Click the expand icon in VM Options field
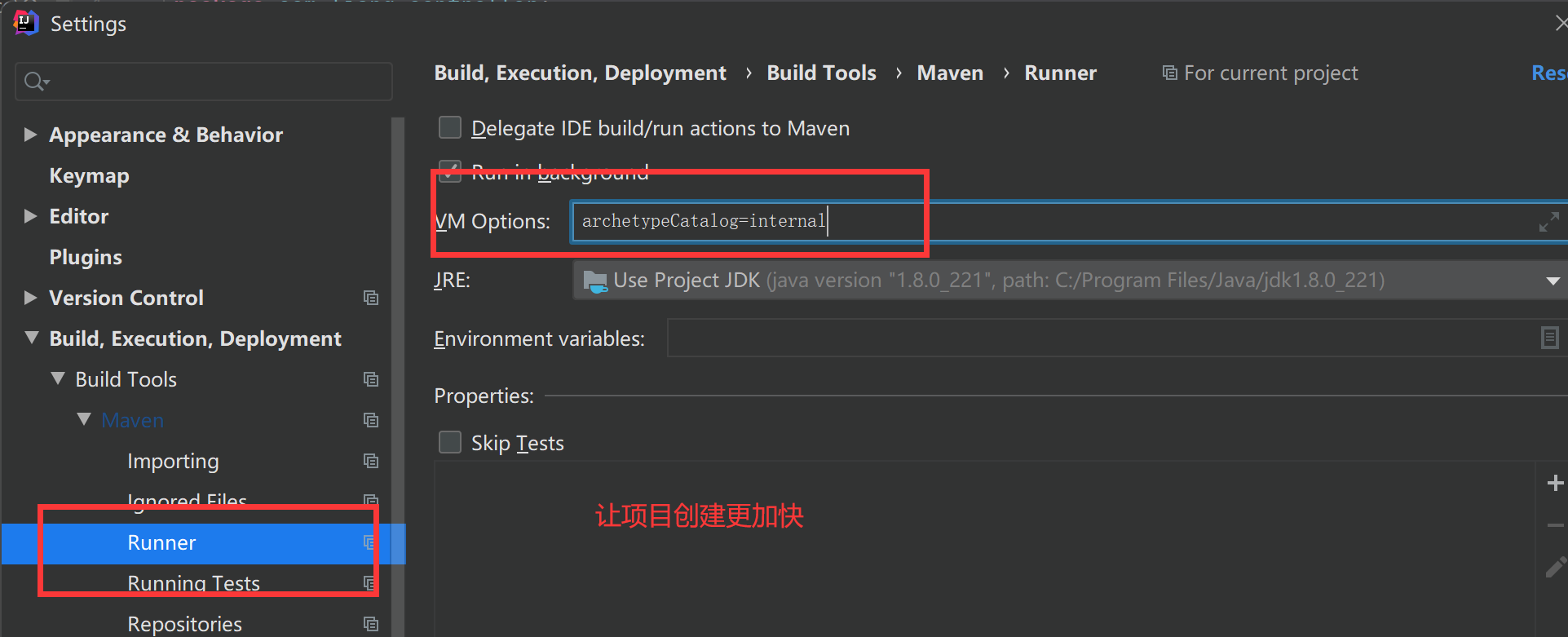 (x=1548, y=222)
